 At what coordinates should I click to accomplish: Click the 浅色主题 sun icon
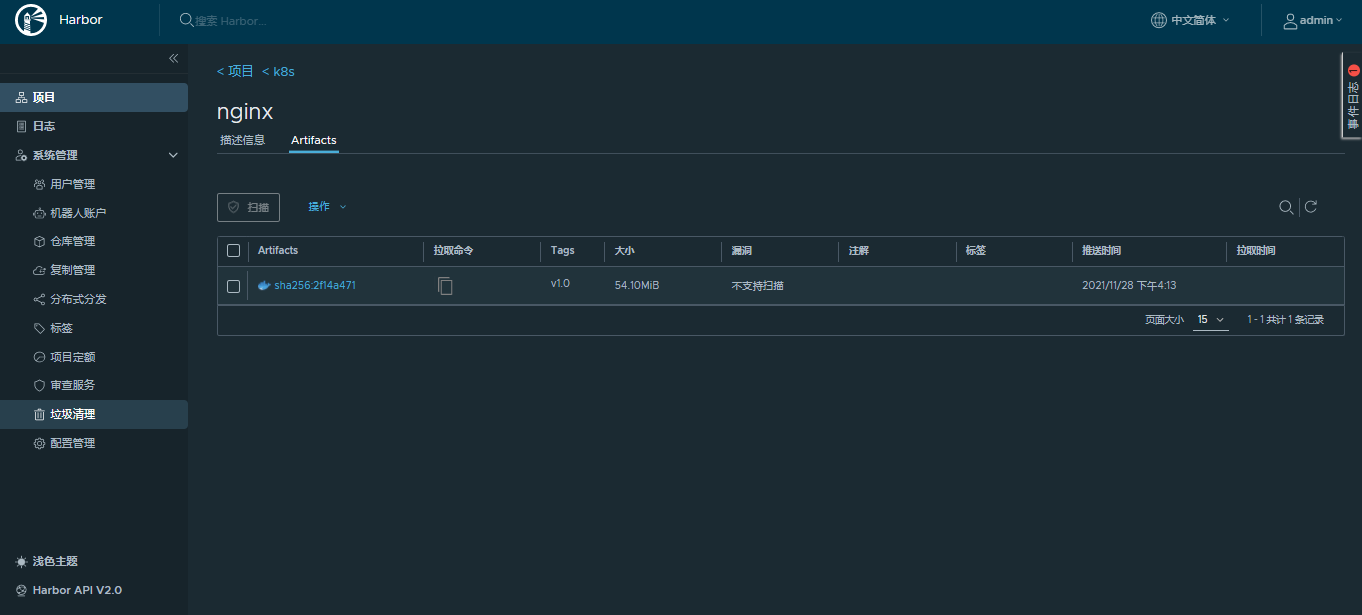tap(21, 561)
